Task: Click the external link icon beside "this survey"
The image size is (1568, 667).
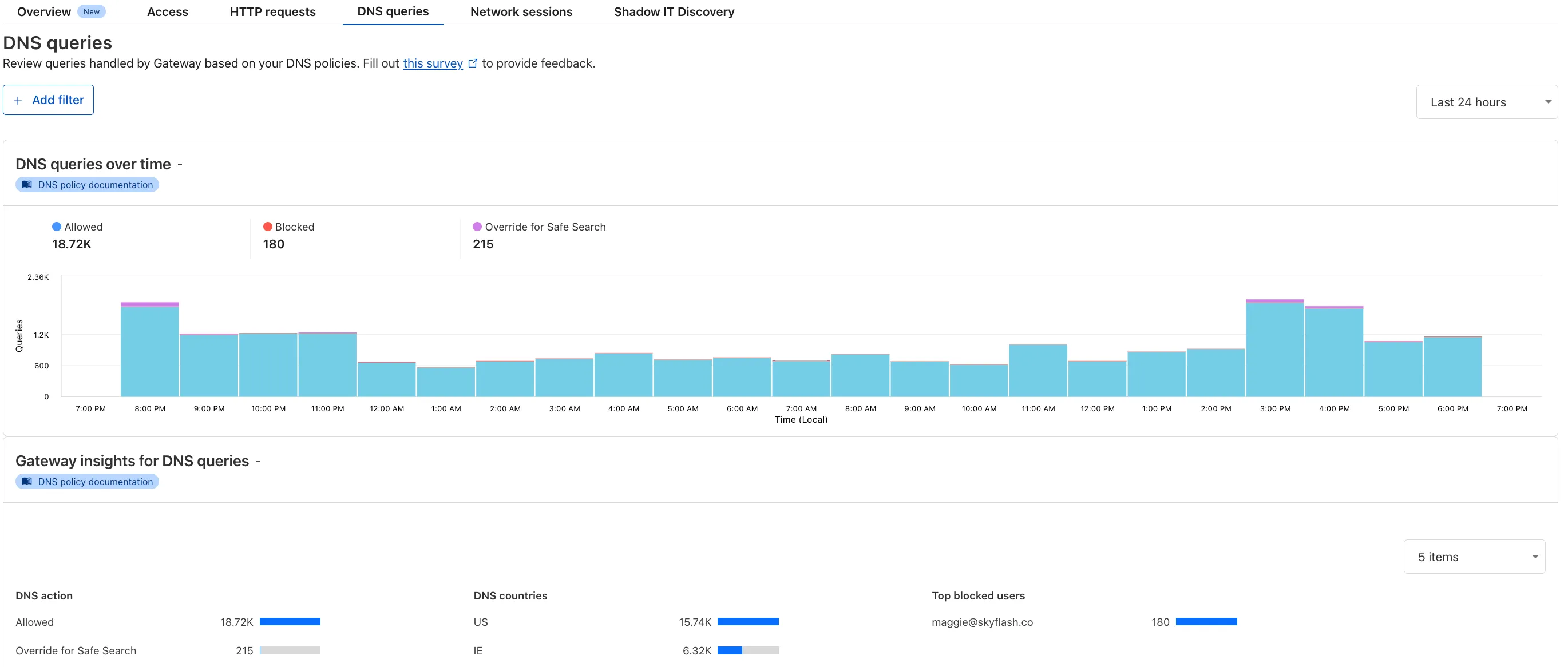Action: tap(474, 63)
